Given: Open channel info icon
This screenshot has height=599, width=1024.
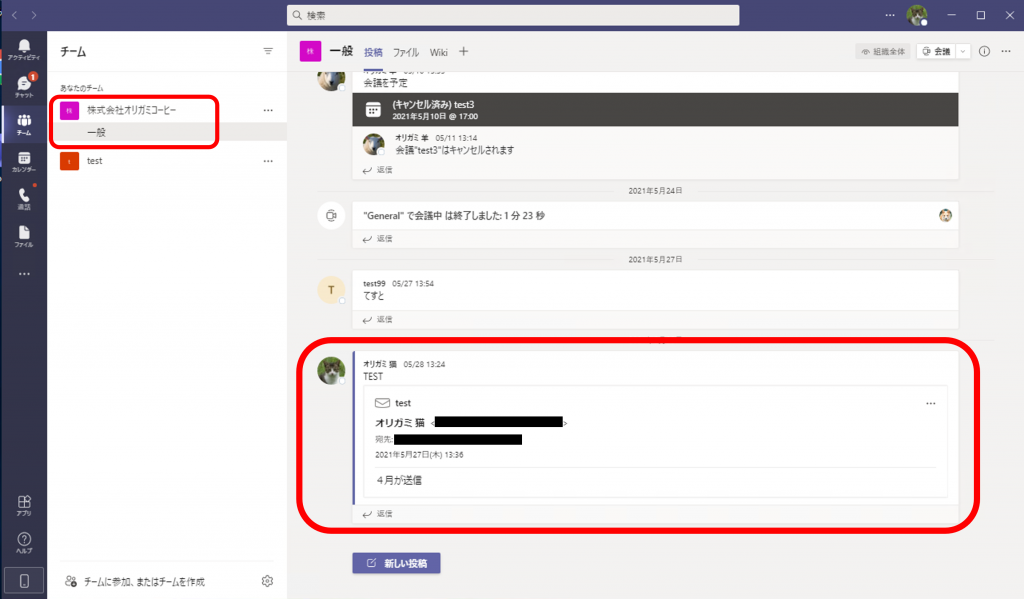Looking at the screenshot, I should coord(984,52).
